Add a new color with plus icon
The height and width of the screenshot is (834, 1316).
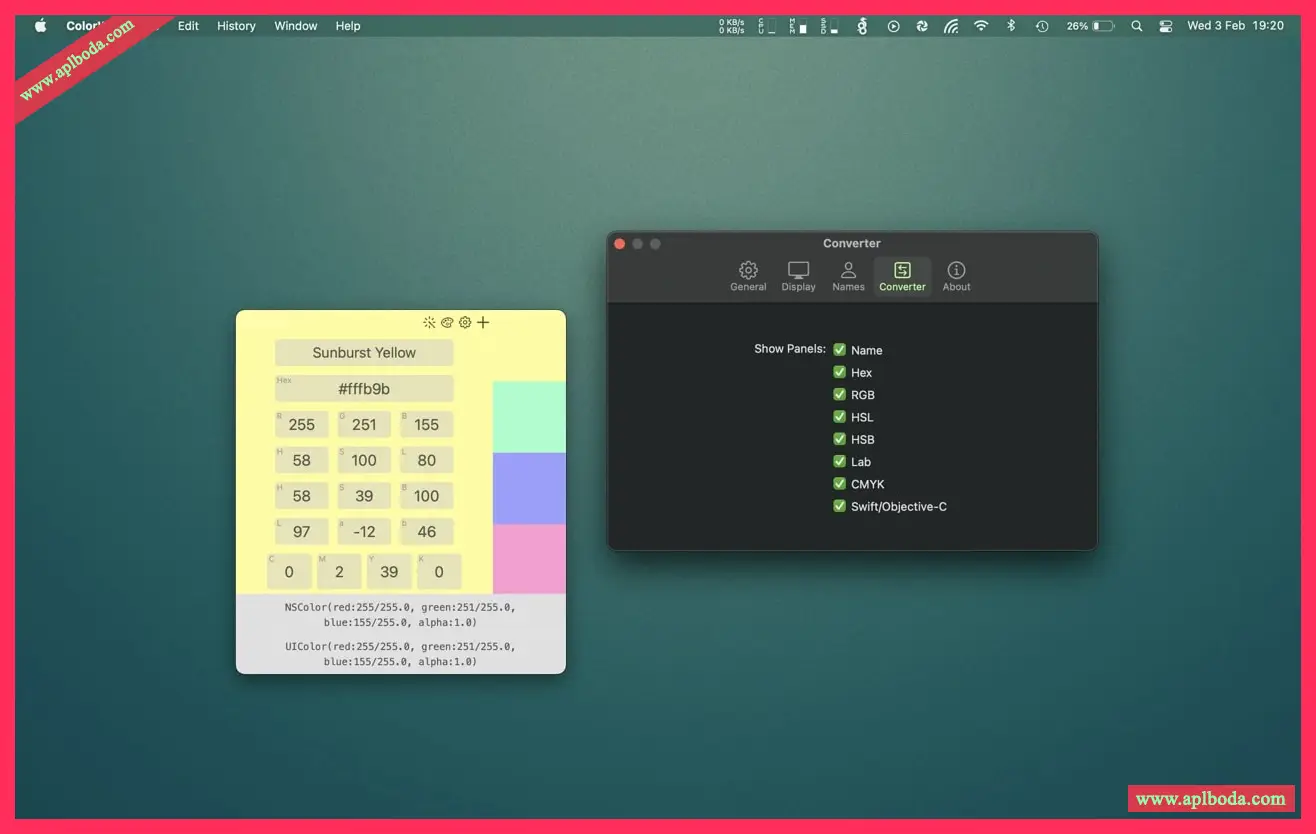pos(483,322)
